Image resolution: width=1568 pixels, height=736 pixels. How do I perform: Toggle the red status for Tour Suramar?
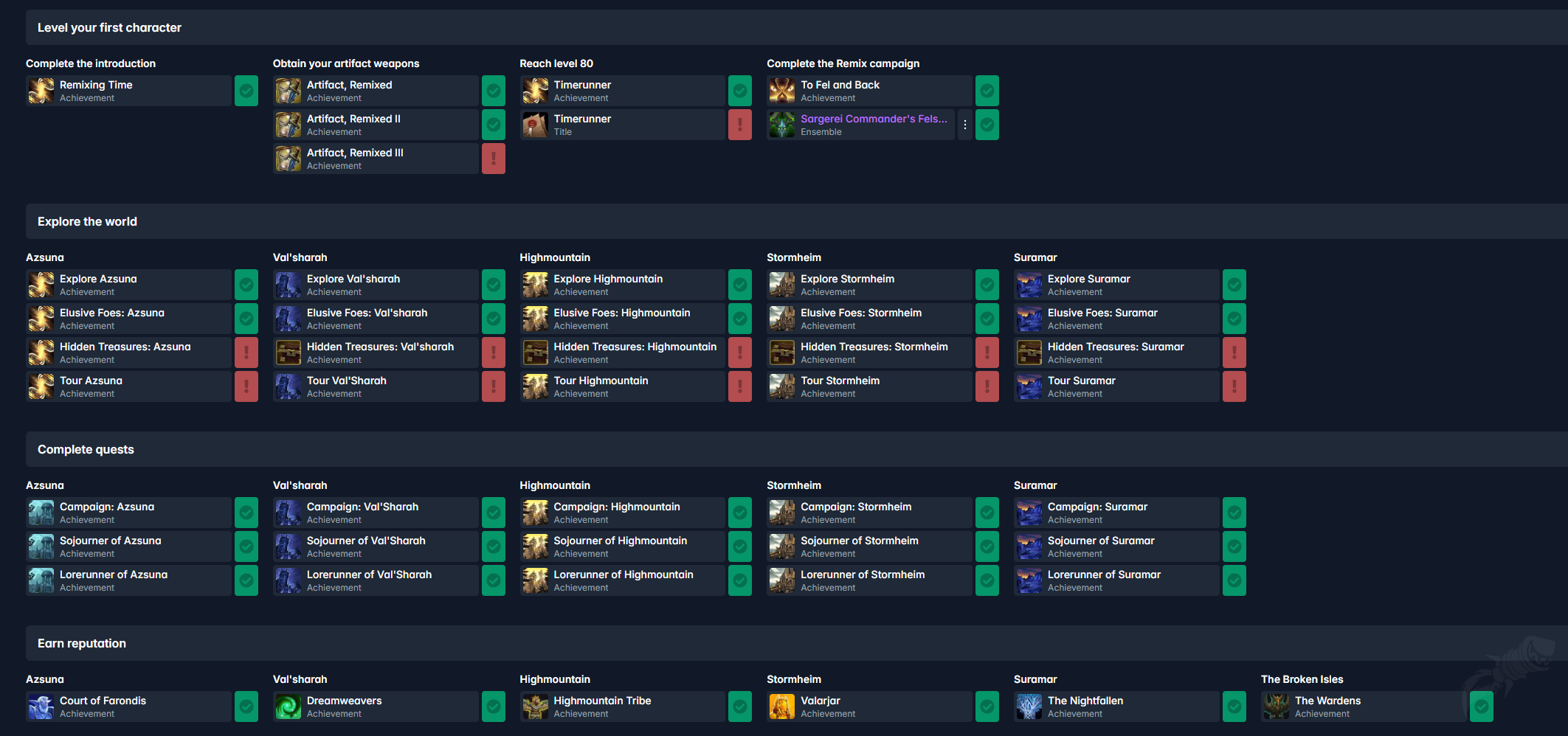click(x=1234, y=386)
